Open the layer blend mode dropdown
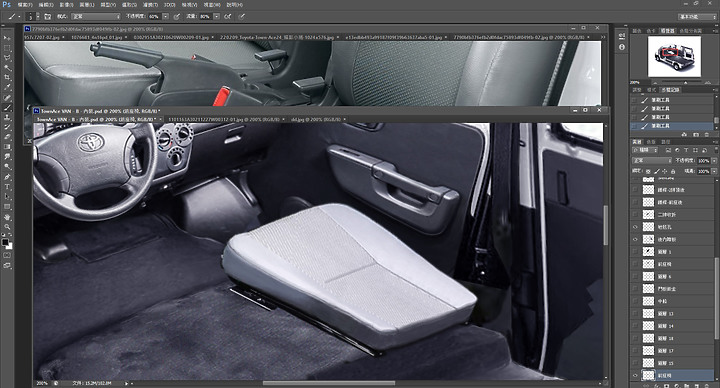720x388 pixels. (x=652, y=161)
